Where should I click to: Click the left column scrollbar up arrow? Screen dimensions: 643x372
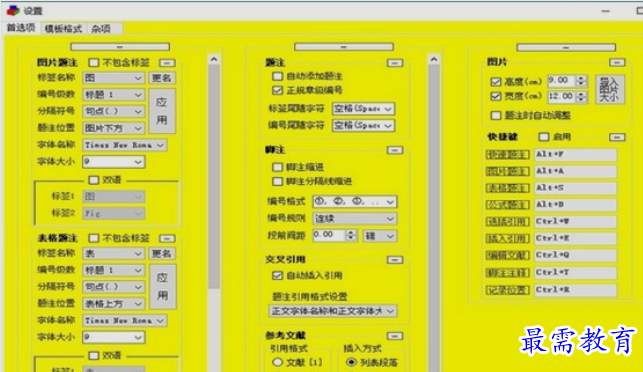[214, 60]
